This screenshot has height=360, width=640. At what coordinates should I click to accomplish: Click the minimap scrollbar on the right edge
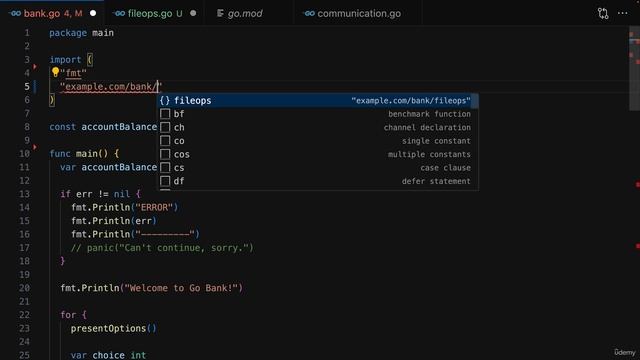(x=634, y=69)
